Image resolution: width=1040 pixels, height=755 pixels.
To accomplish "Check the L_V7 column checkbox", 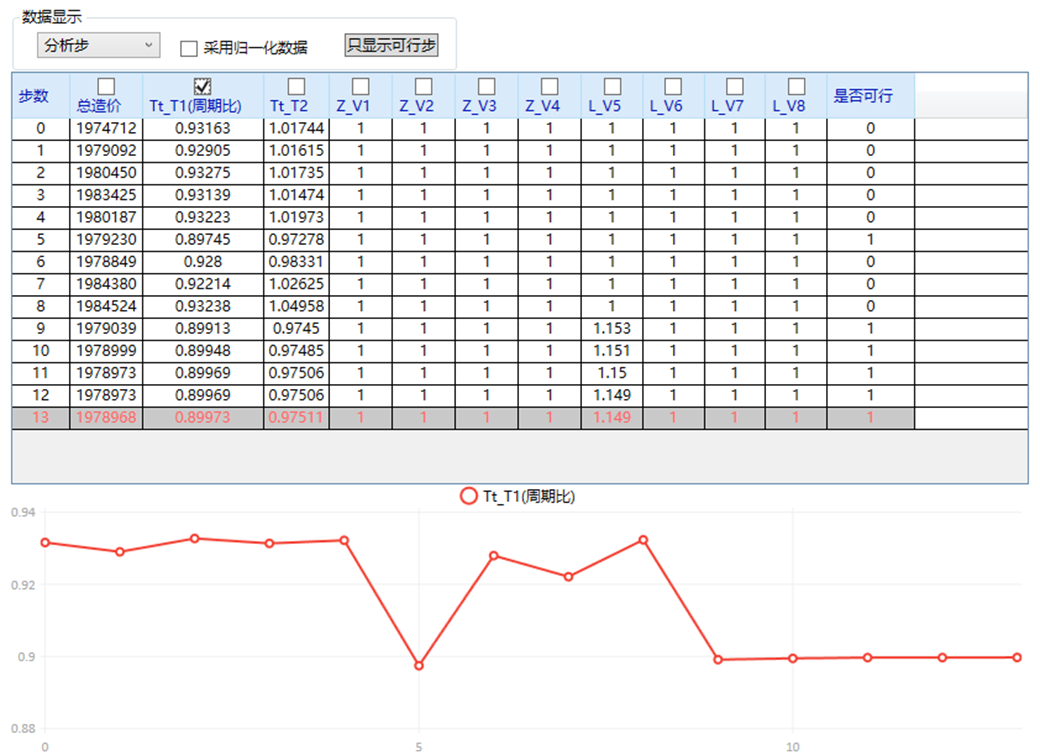I will click(734, 87).
